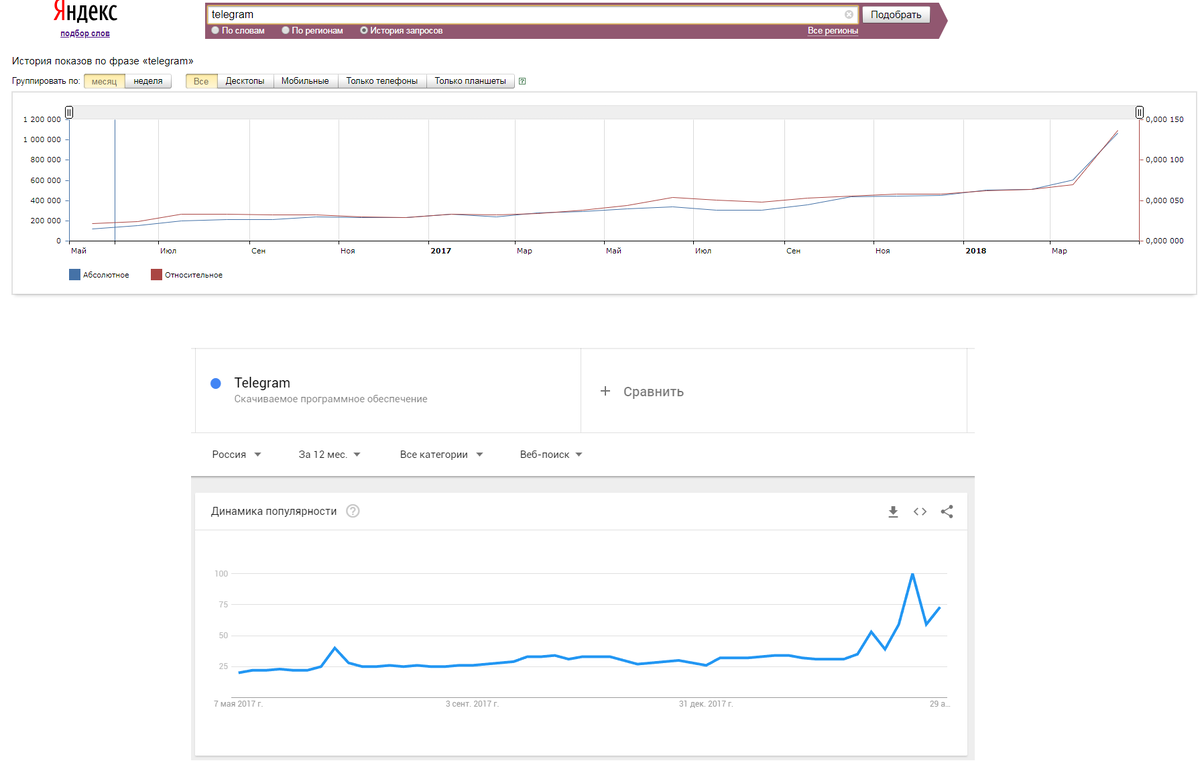Click the red Относительное legend swatch
This screenshot has width=1200, height=767.
click(156, 275)
